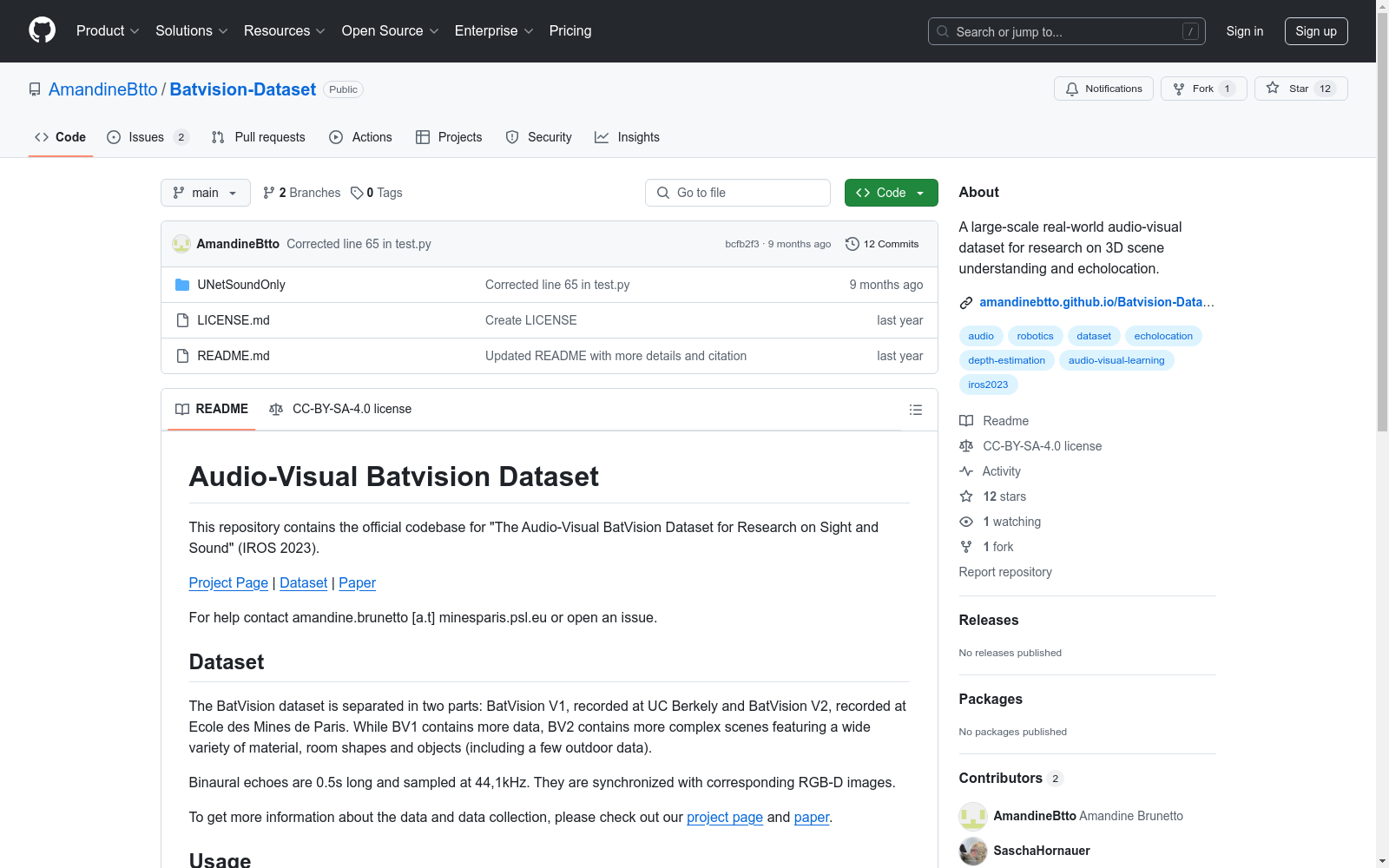Open the Pricing page
This screenshot has height=868, width=1389.
[570, 31]
